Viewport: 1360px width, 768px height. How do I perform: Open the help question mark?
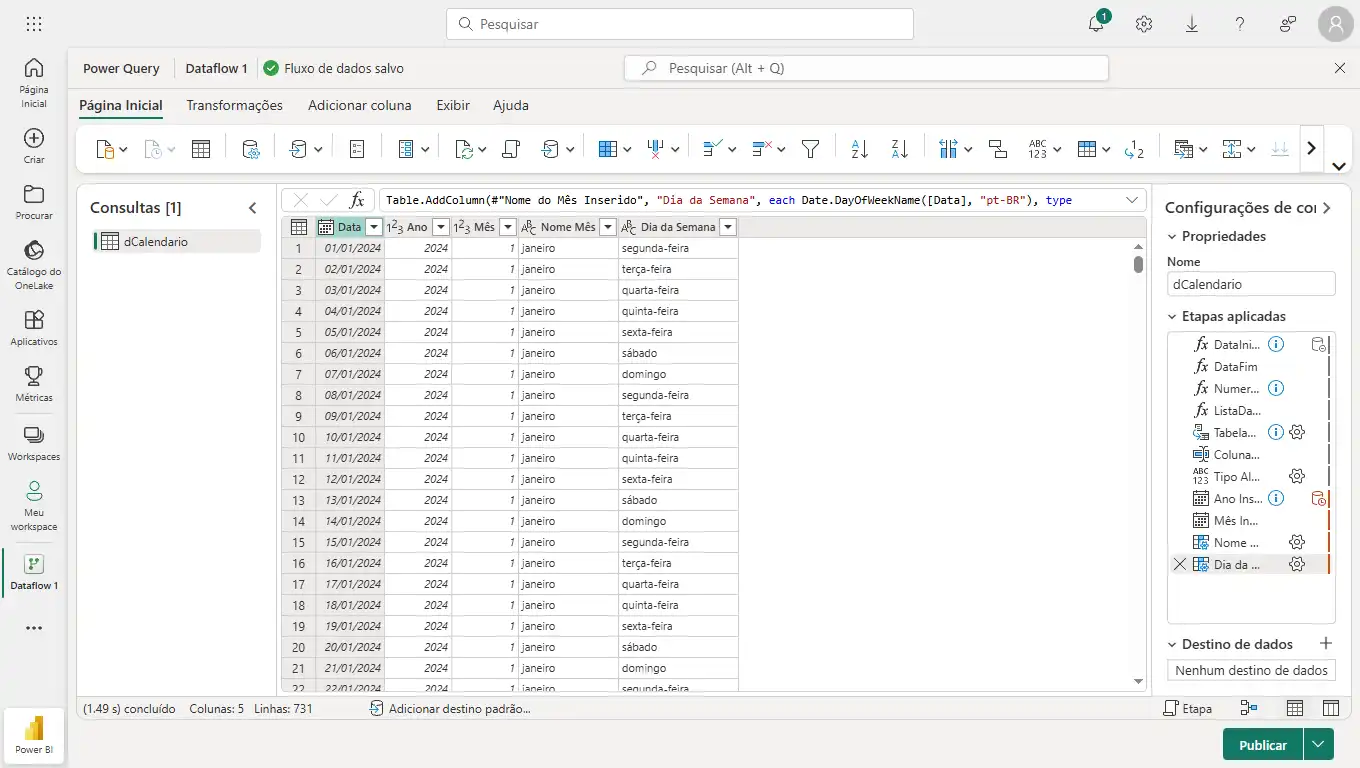tap(1240, 24)
